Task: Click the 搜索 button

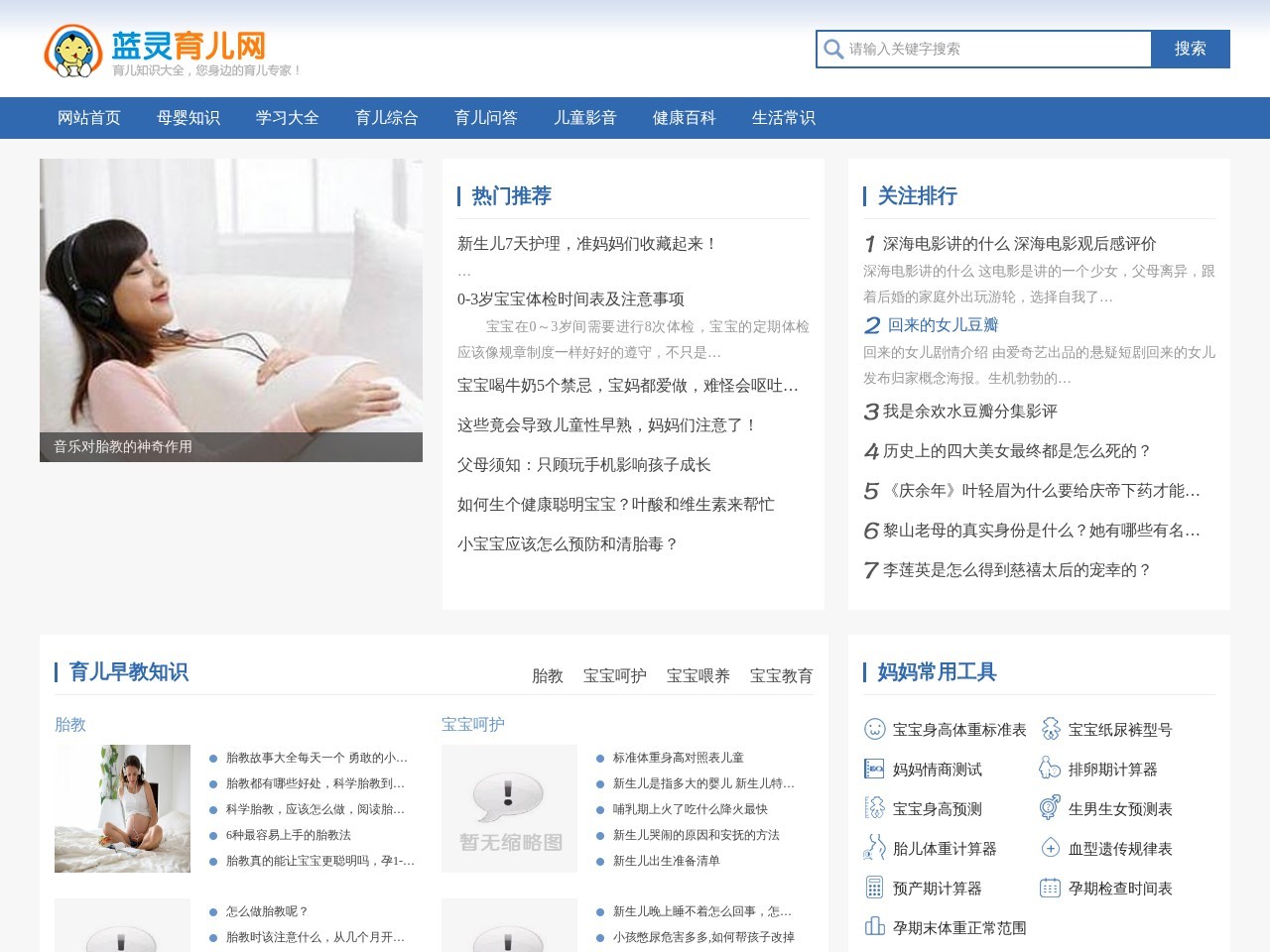Action: tap(1191, 49)
